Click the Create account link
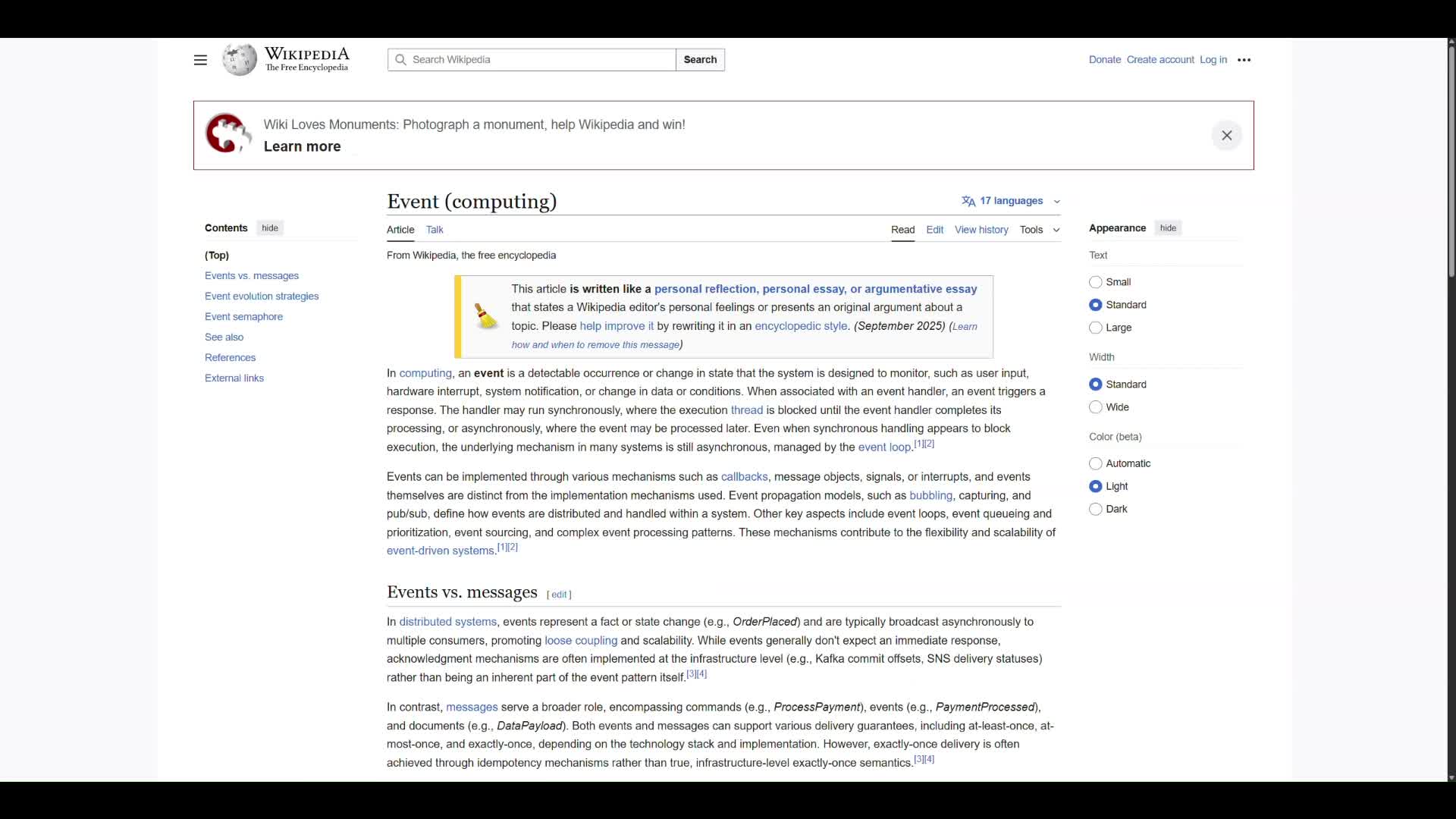The image size is (1456, 819). [x=1159, y=60]
